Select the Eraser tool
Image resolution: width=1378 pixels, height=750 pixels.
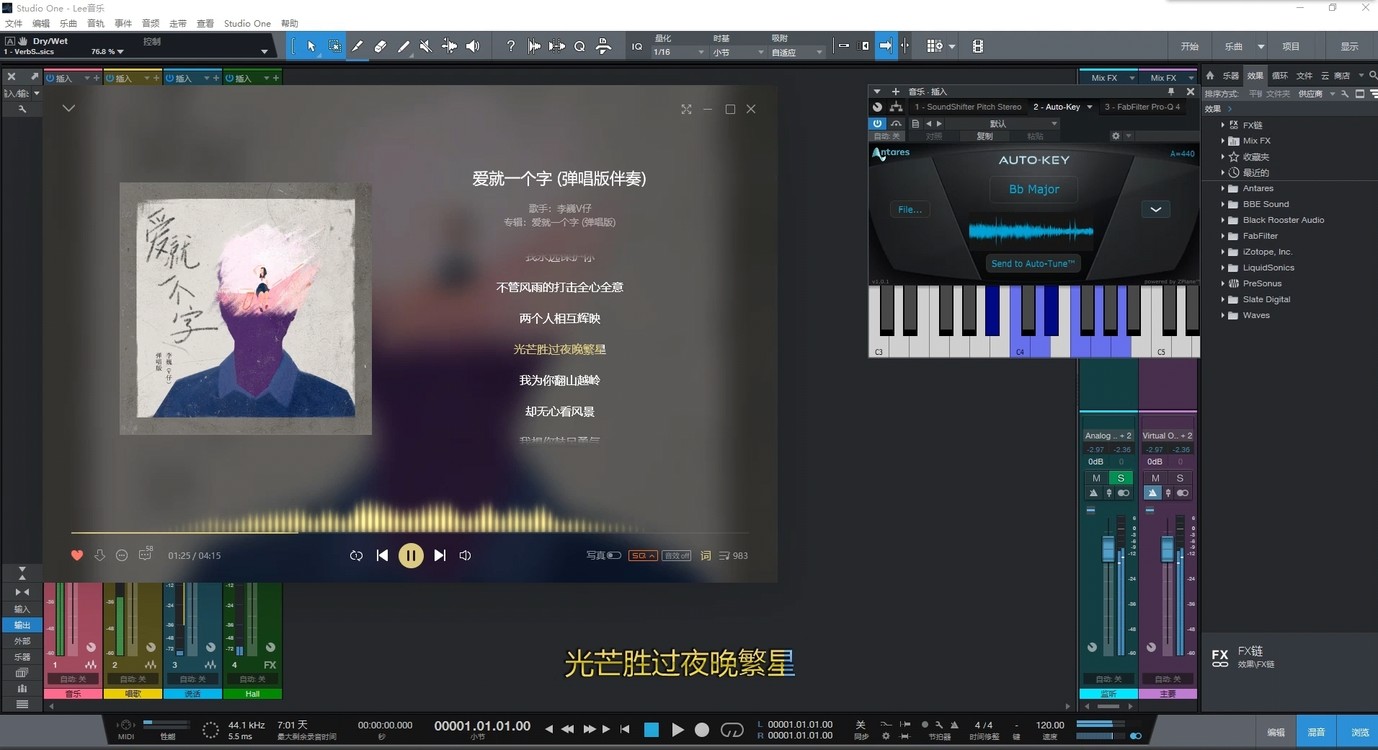[381, 46]
